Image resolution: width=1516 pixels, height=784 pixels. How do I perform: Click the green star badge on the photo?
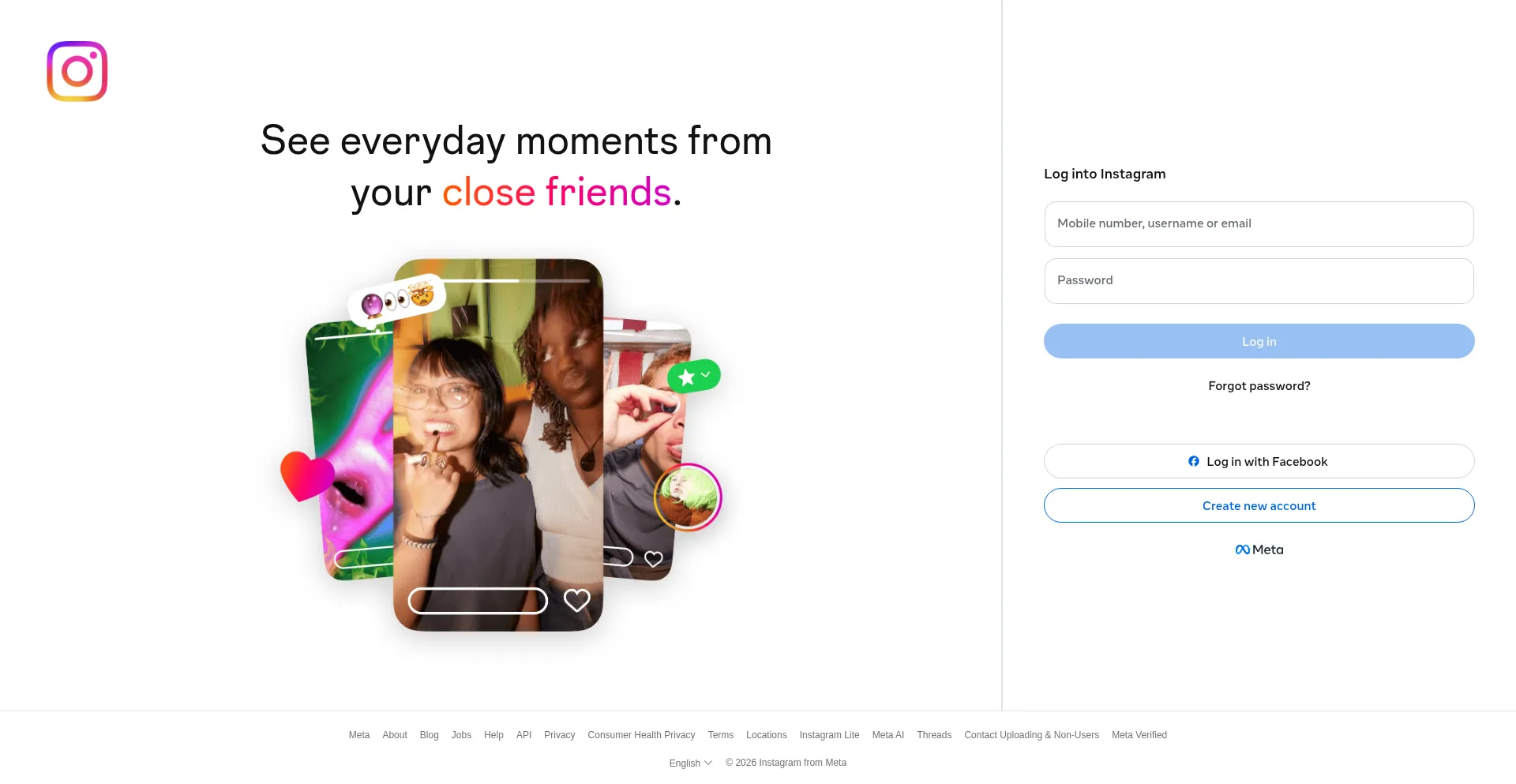click(x=694, y=376)
